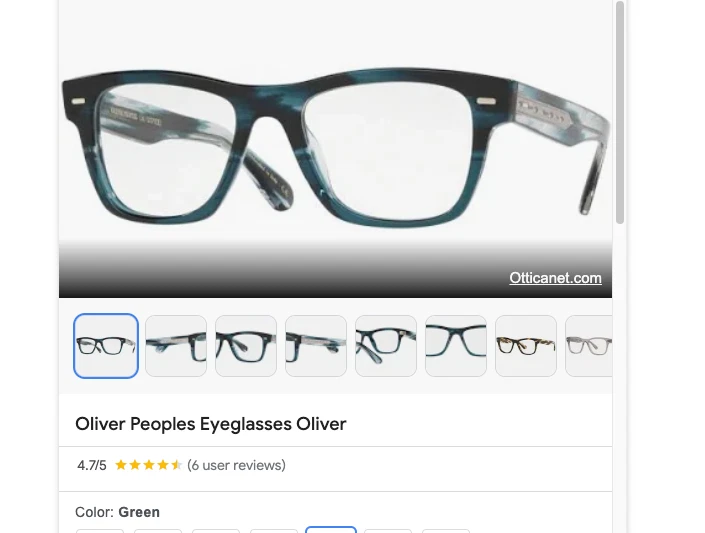The image size is (705, 533).
Task: Select the first highlighted front-view glasses thumbnail
Action: pos(106,346)
